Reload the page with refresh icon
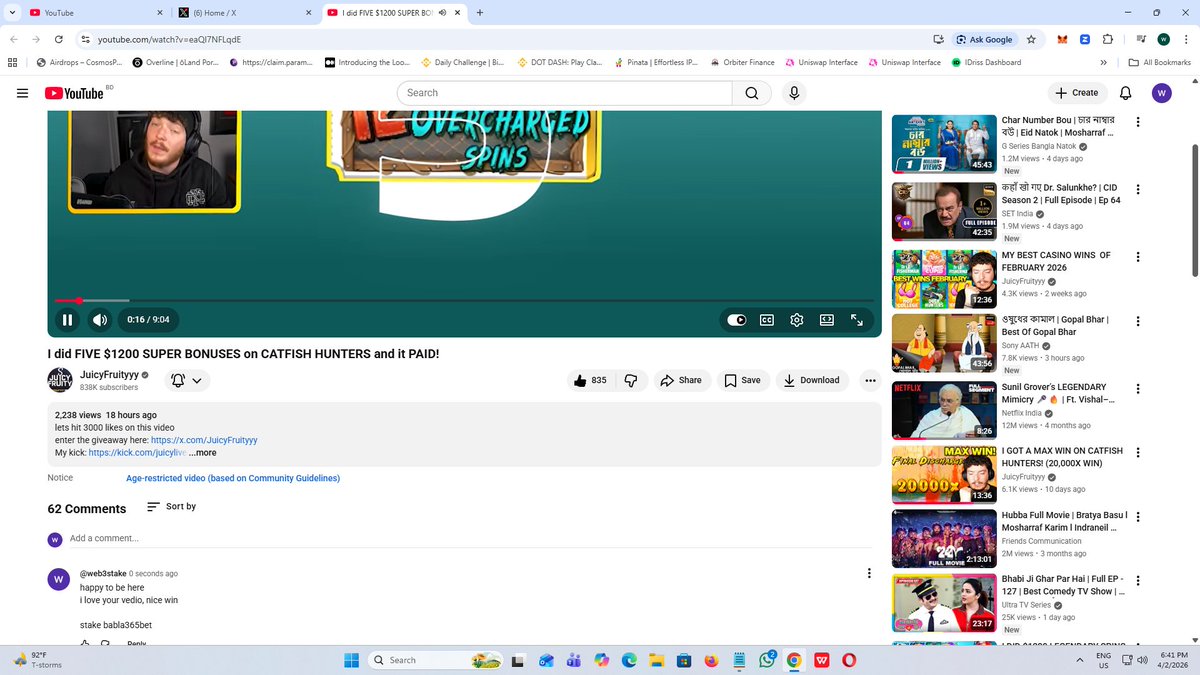1200x675 pixels. click(59, 39)
